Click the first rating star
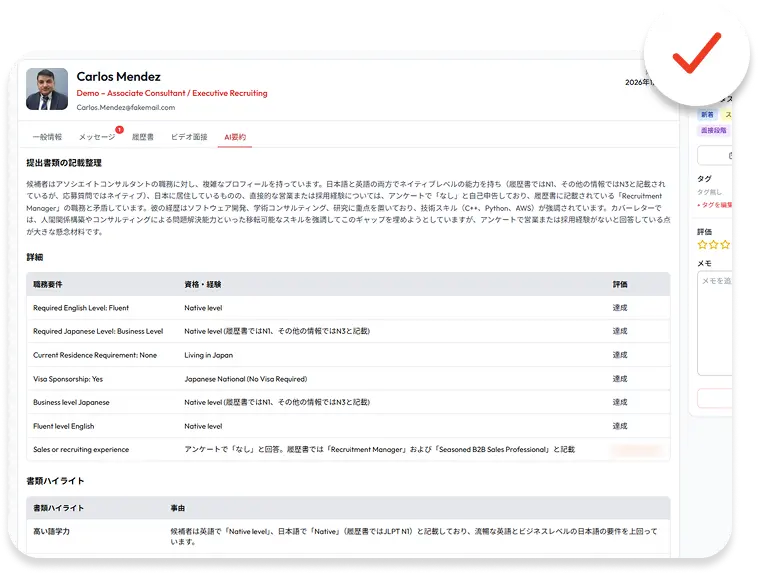The image size is (758, 574). click(x=702, y=245)
